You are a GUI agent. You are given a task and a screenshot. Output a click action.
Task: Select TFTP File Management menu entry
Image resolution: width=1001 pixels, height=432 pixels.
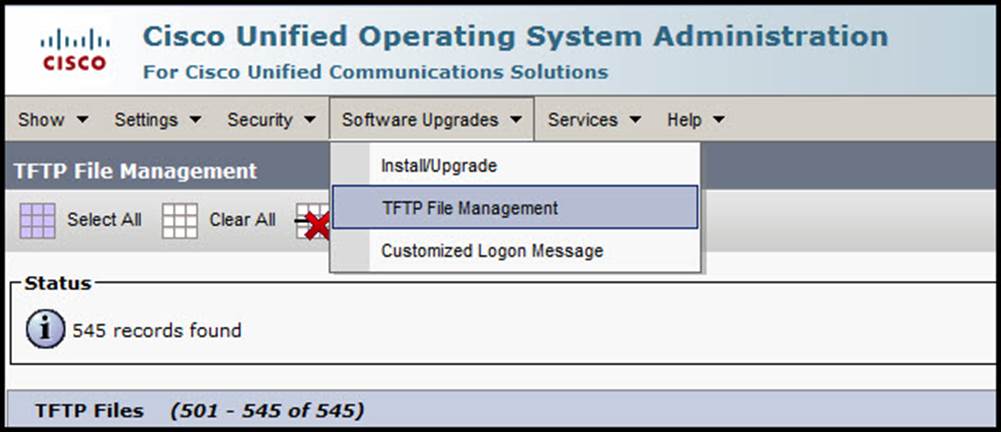pos(470,208)
